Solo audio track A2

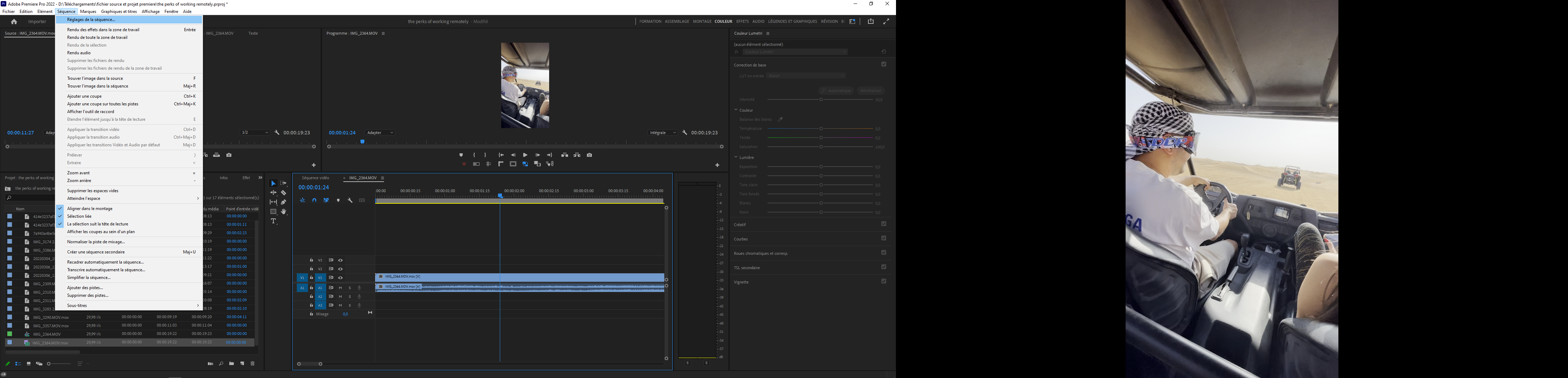tap(349, 296)
